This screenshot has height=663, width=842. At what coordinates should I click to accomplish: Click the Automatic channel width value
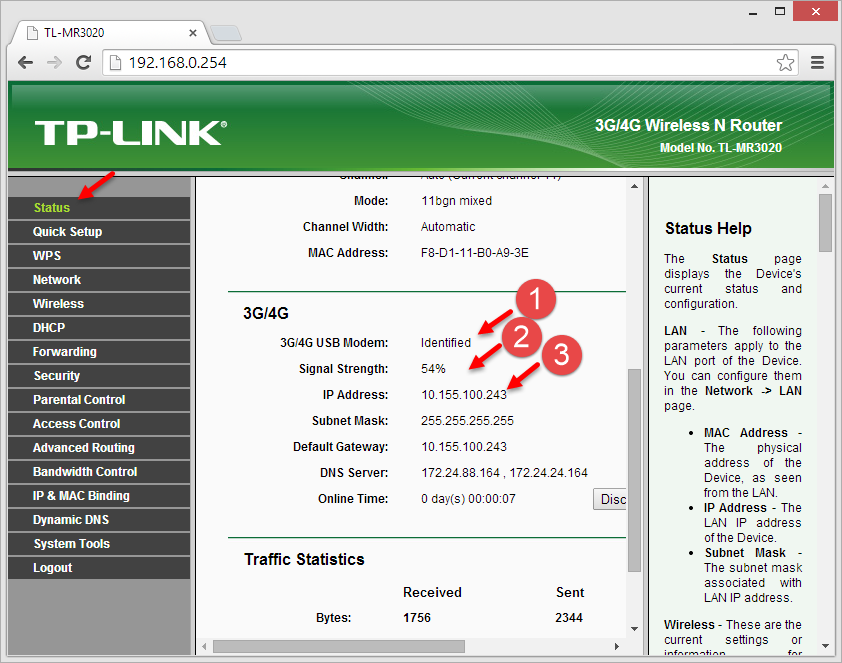pyautogui.click(x=448, y=227)
